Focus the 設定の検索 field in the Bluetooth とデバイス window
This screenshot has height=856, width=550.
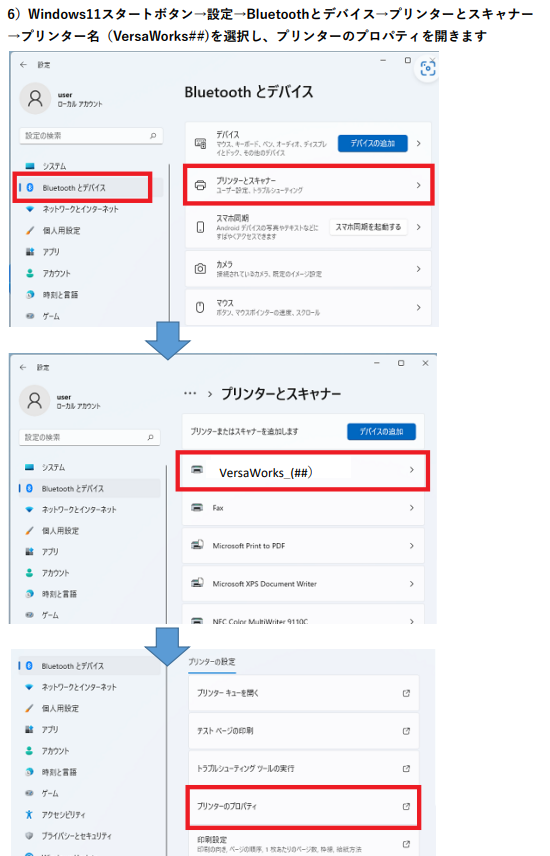91,135
